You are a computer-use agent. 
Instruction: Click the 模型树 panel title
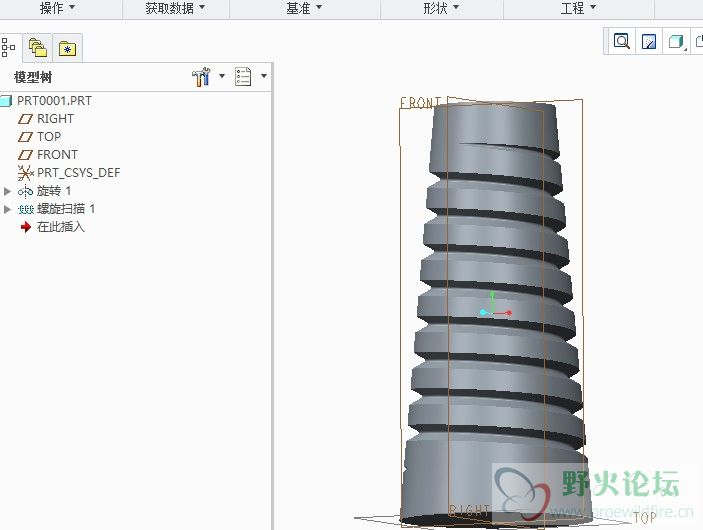coord(33,77)
